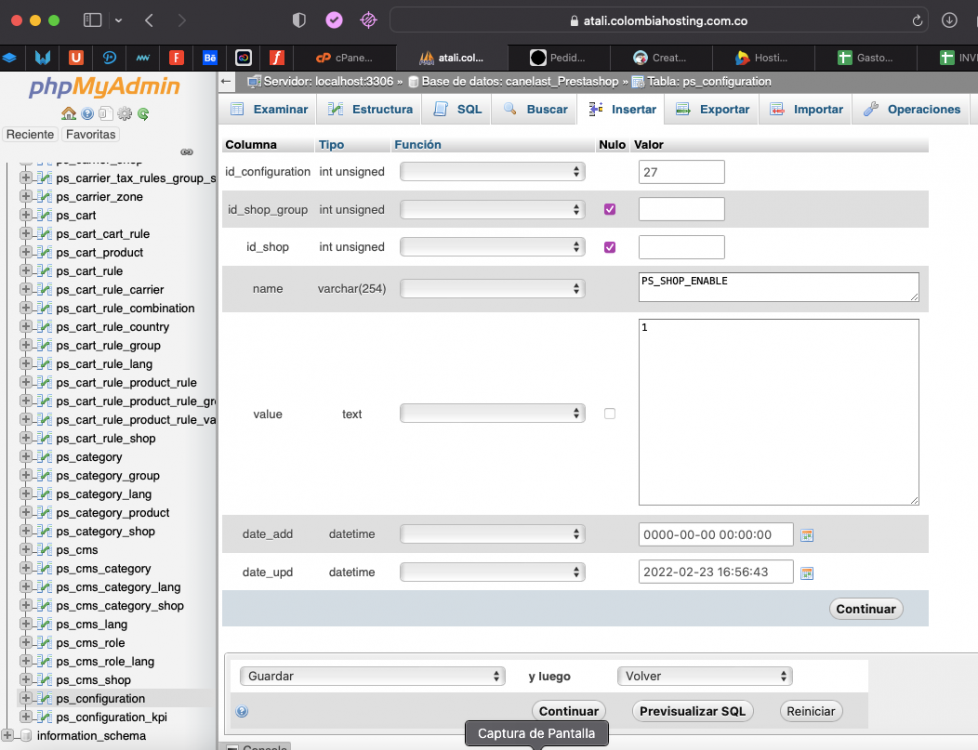The width and height of the screenshot is (978, 750).
Task: Click the Previsualizar SQL button
Action: pos(692,711)
